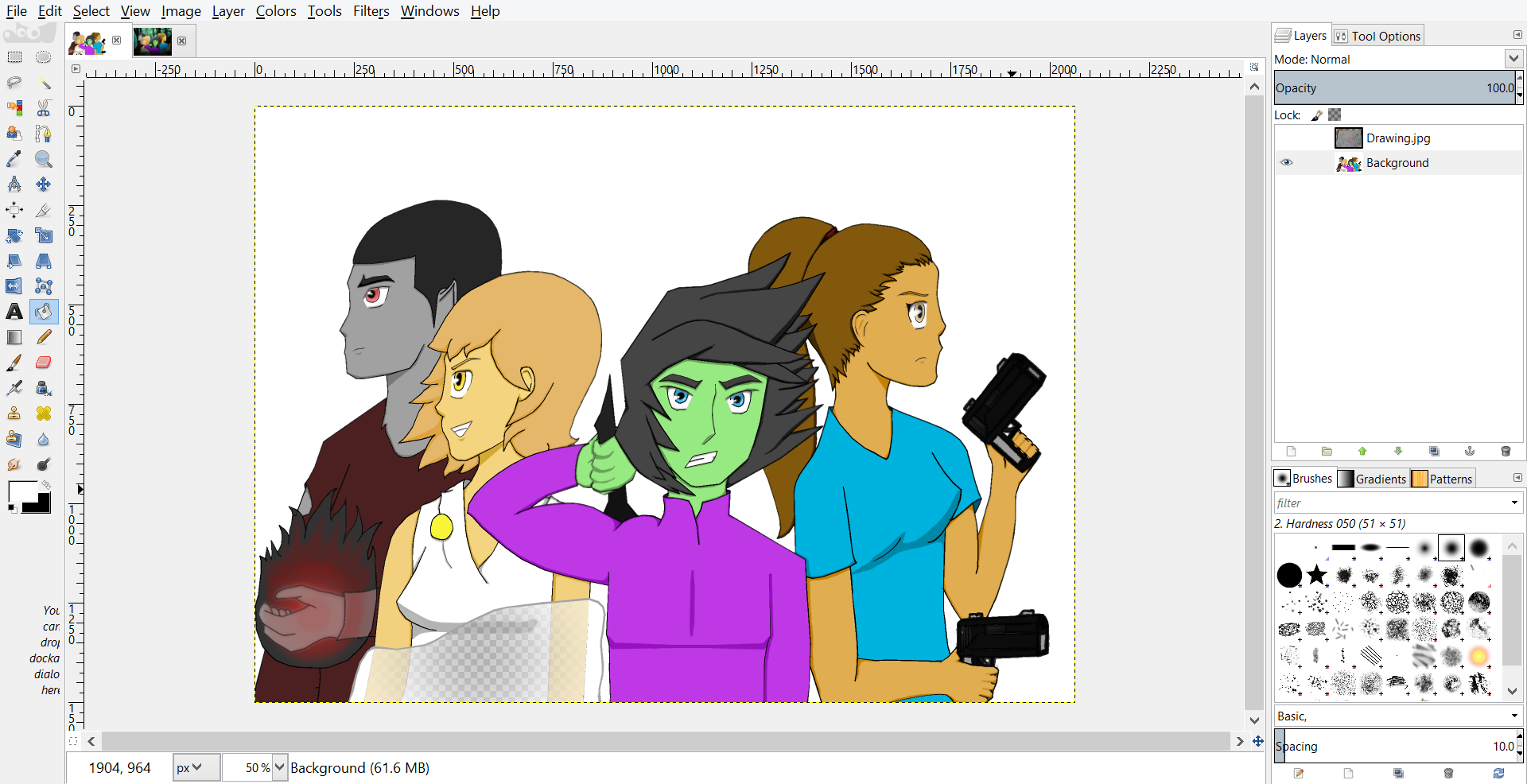
Task: Select the Ellipse Select tool
Action: pyautogui.click(x=43, y=57)
